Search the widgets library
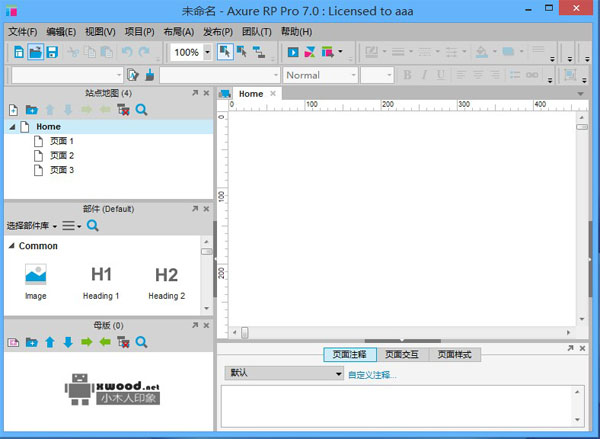 click(93, 225)
